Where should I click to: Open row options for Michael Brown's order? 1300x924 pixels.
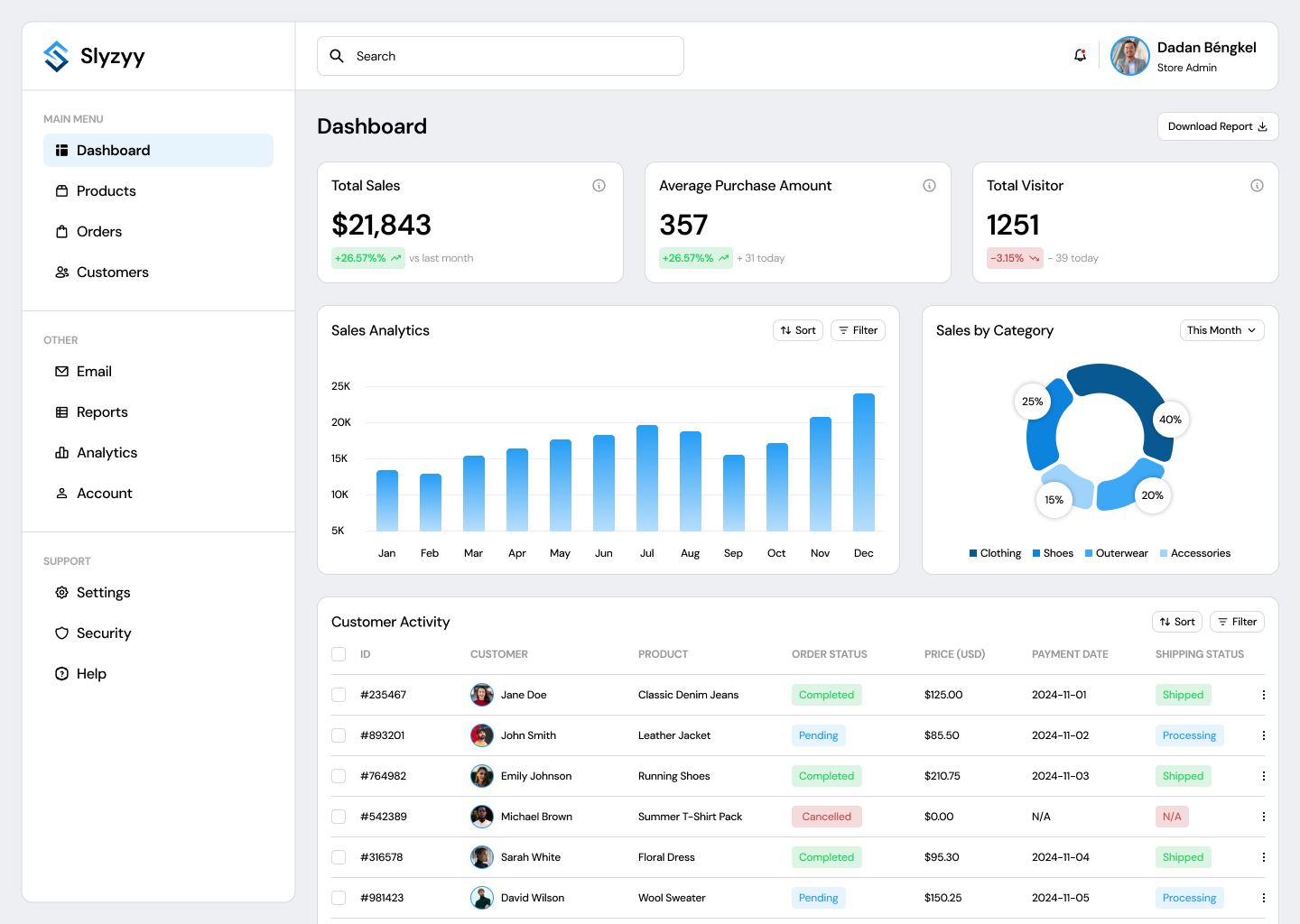click(x=1263, y=817)
